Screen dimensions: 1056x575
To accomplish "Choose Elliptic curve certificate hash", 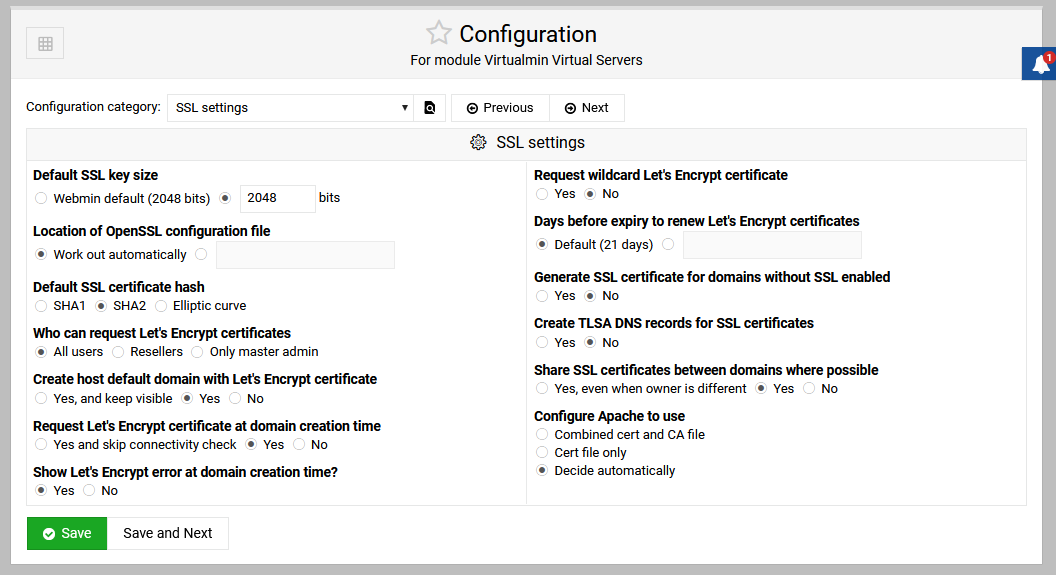I will 161,306.
